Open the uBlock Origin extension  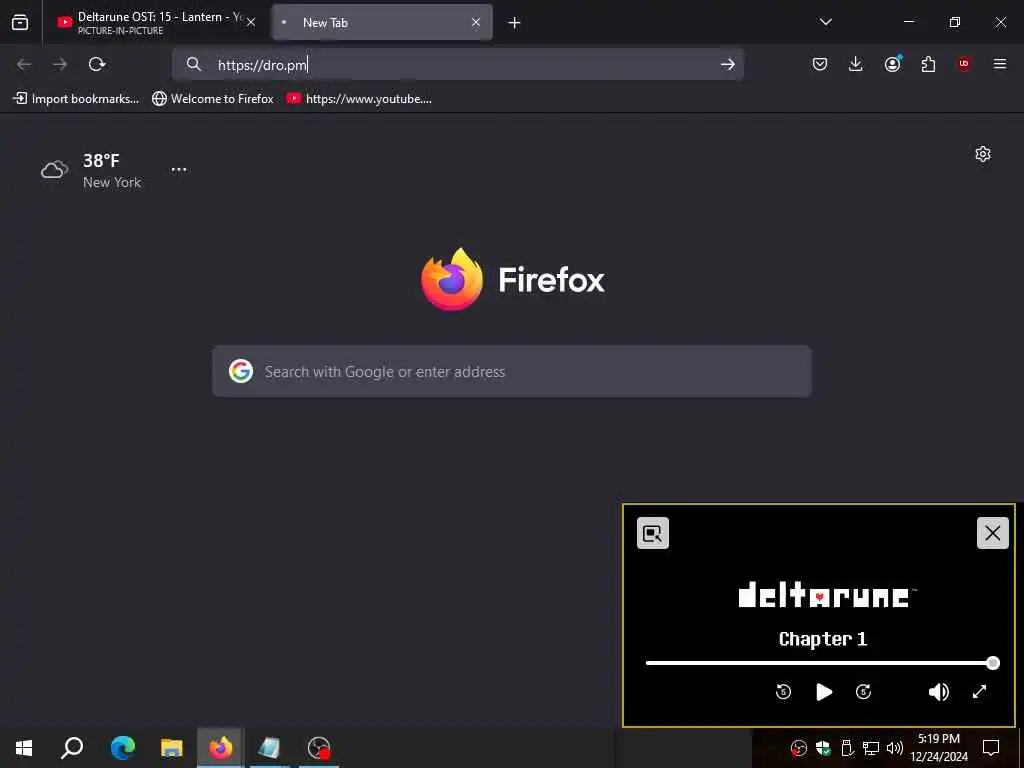964,64
